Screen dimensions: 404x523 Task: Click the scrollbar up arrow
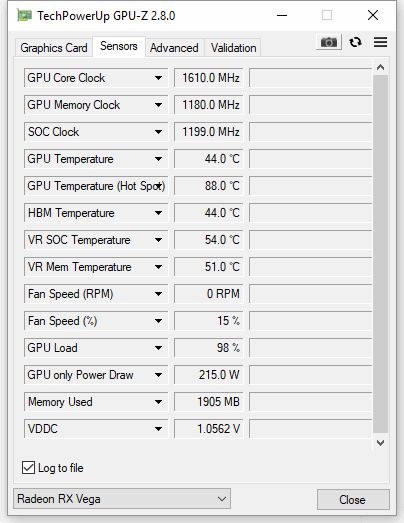[x=380, y=67]
